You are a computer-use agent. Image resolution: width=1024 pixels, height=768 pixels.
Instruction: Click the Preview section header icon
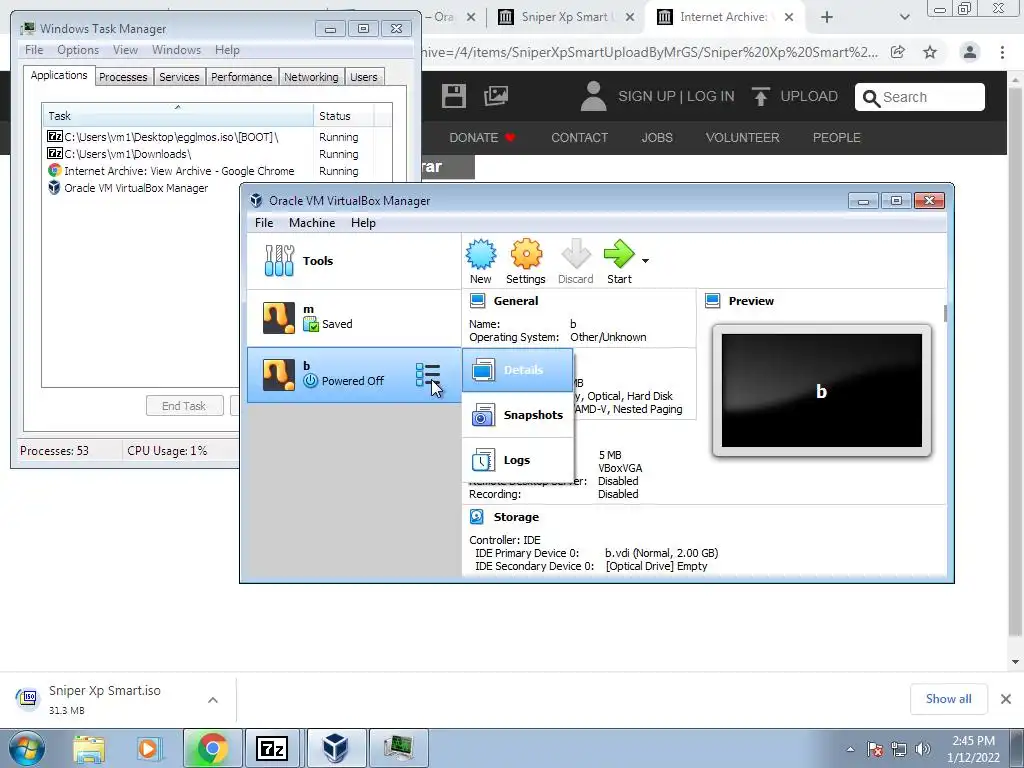[712, 301]
